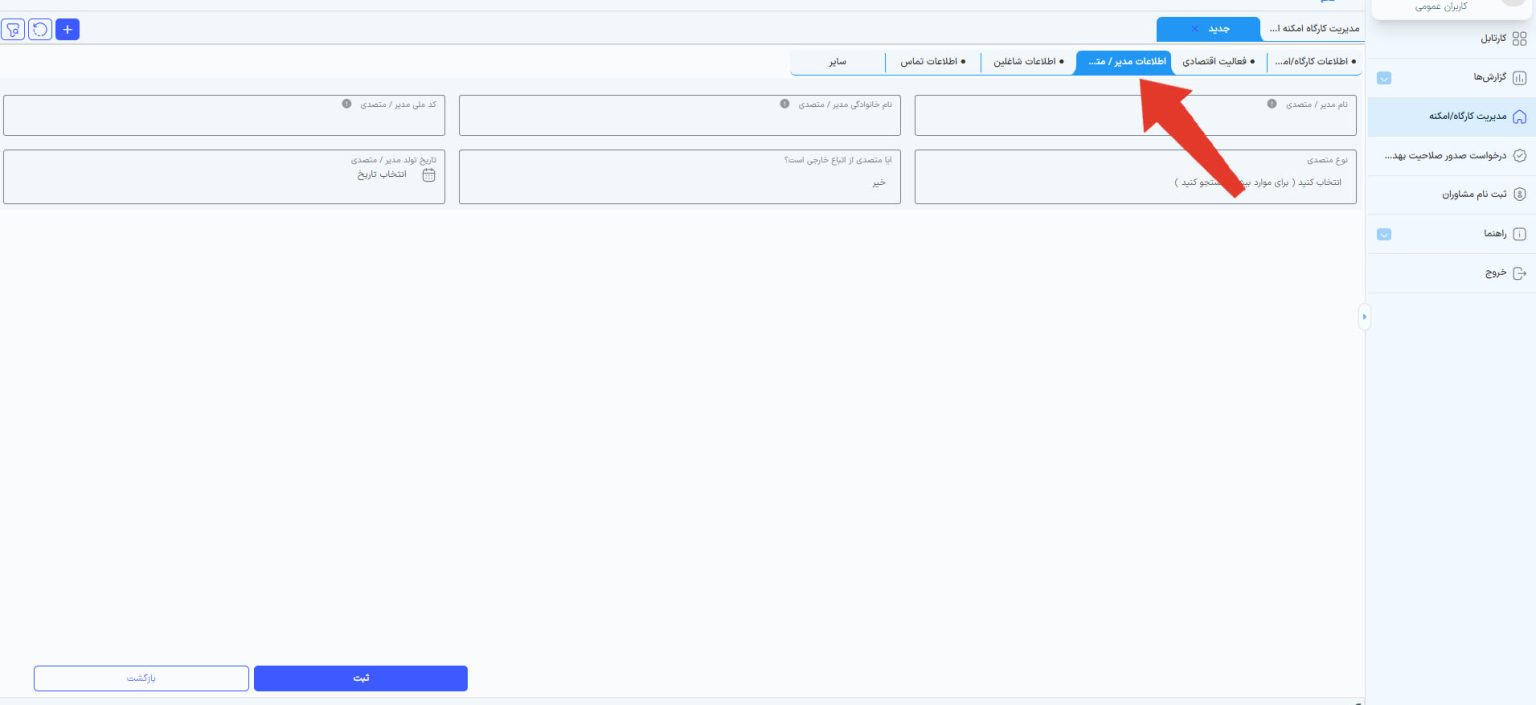Switch to the فعالیت اقتصادی tab
This screenshot has height=705, width=1536.
tap(1219, 62)
